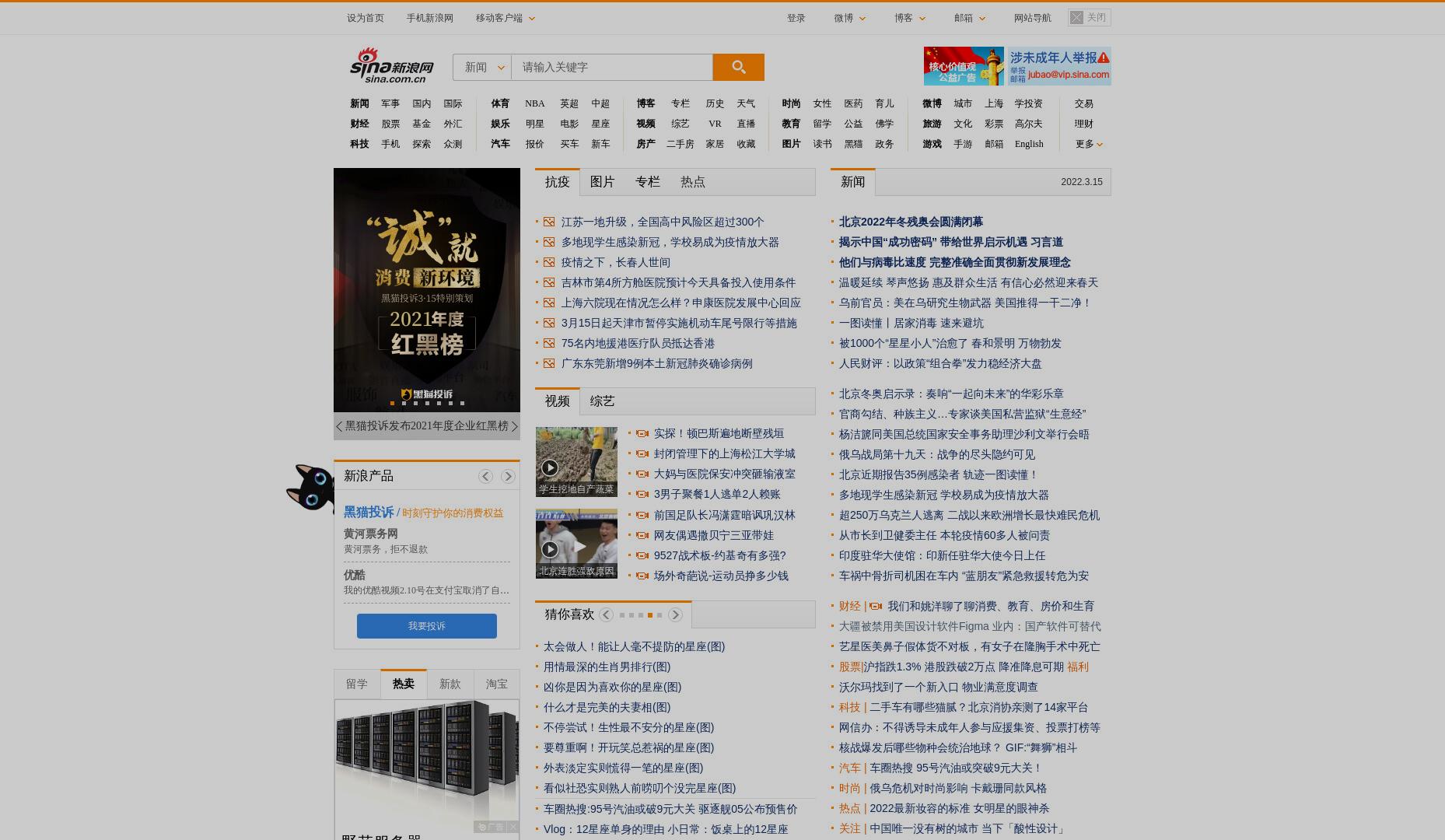1445x840 pixels.
Task: Switch to the 热点 tab
Action: click(692, 182)
